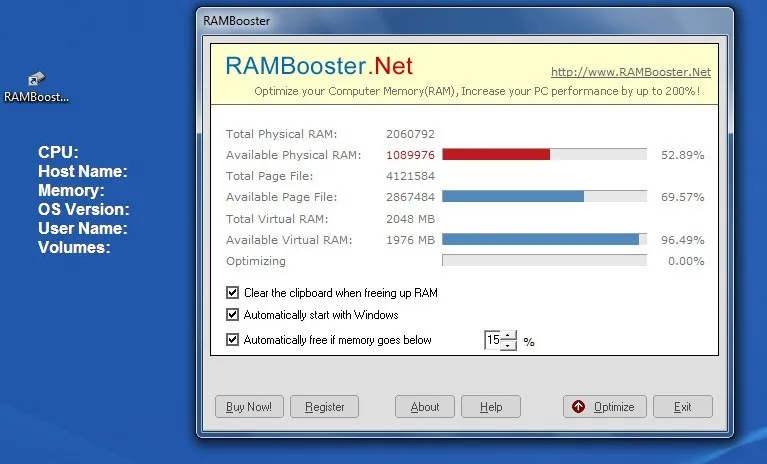Toggle Clear the clipboard when freeing RAM
Screen dimensions: 767x464
[232, 292]
